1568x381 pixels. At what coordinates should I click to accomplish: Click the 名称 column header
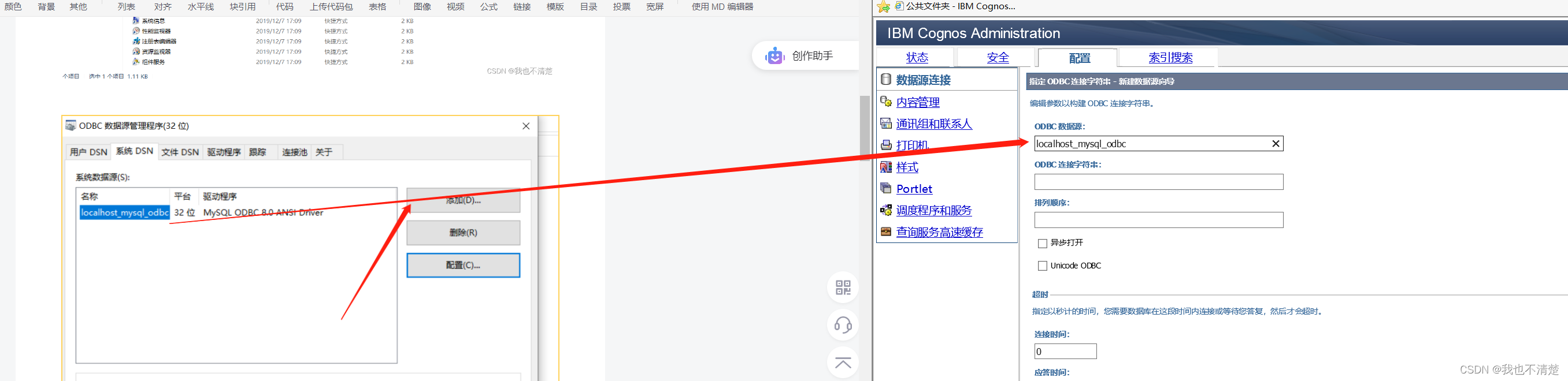pyautogui.click(x=90, y=196)
